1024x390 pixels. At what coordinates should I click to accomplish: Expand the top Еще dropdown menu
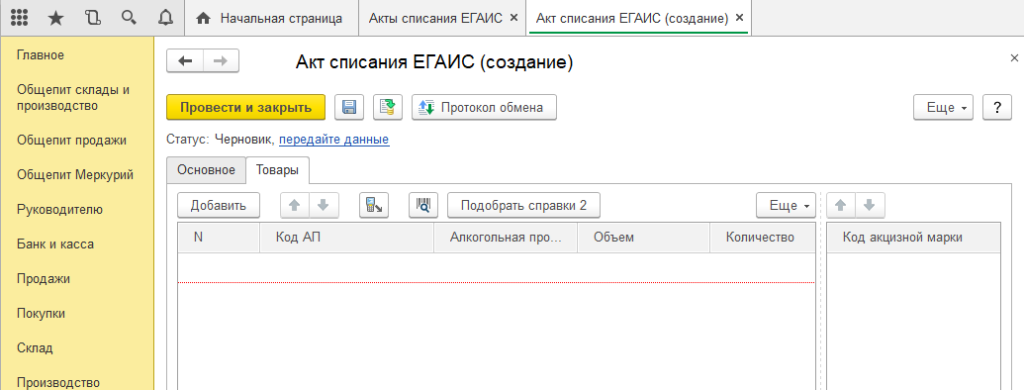click(x=943, y=107)
